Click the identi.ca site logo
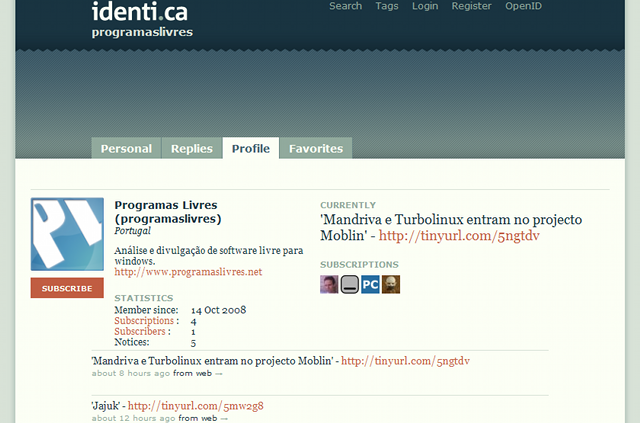Screen dimensions: 640x423 pos(140,11)
